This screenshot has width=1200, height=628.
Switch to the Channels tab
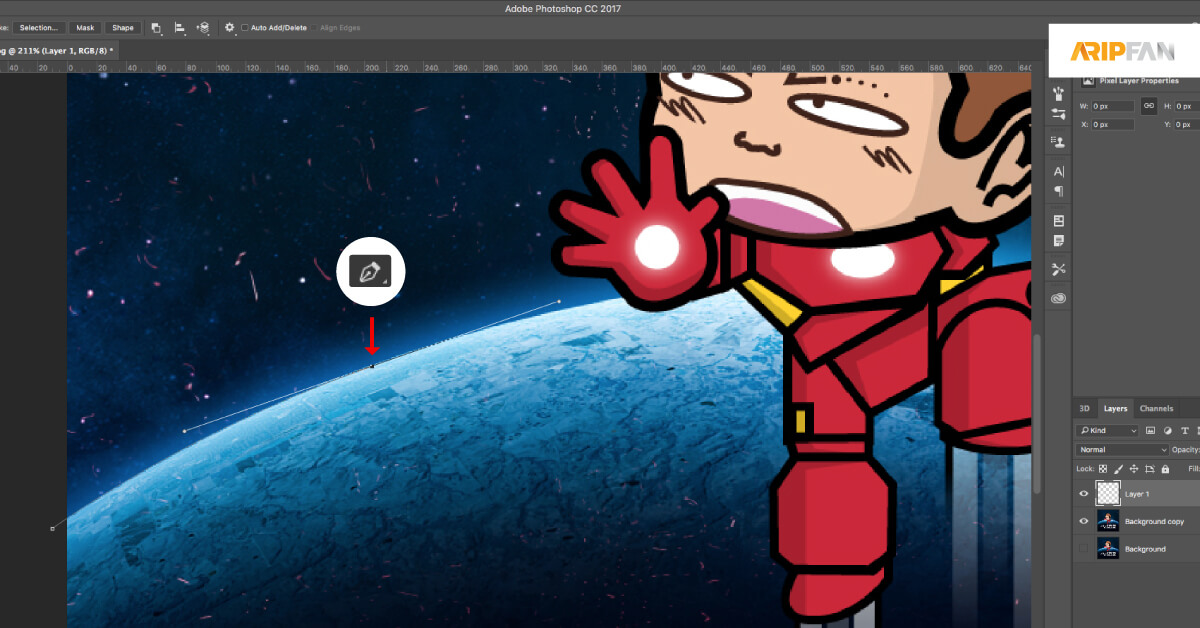point(1156,408)
